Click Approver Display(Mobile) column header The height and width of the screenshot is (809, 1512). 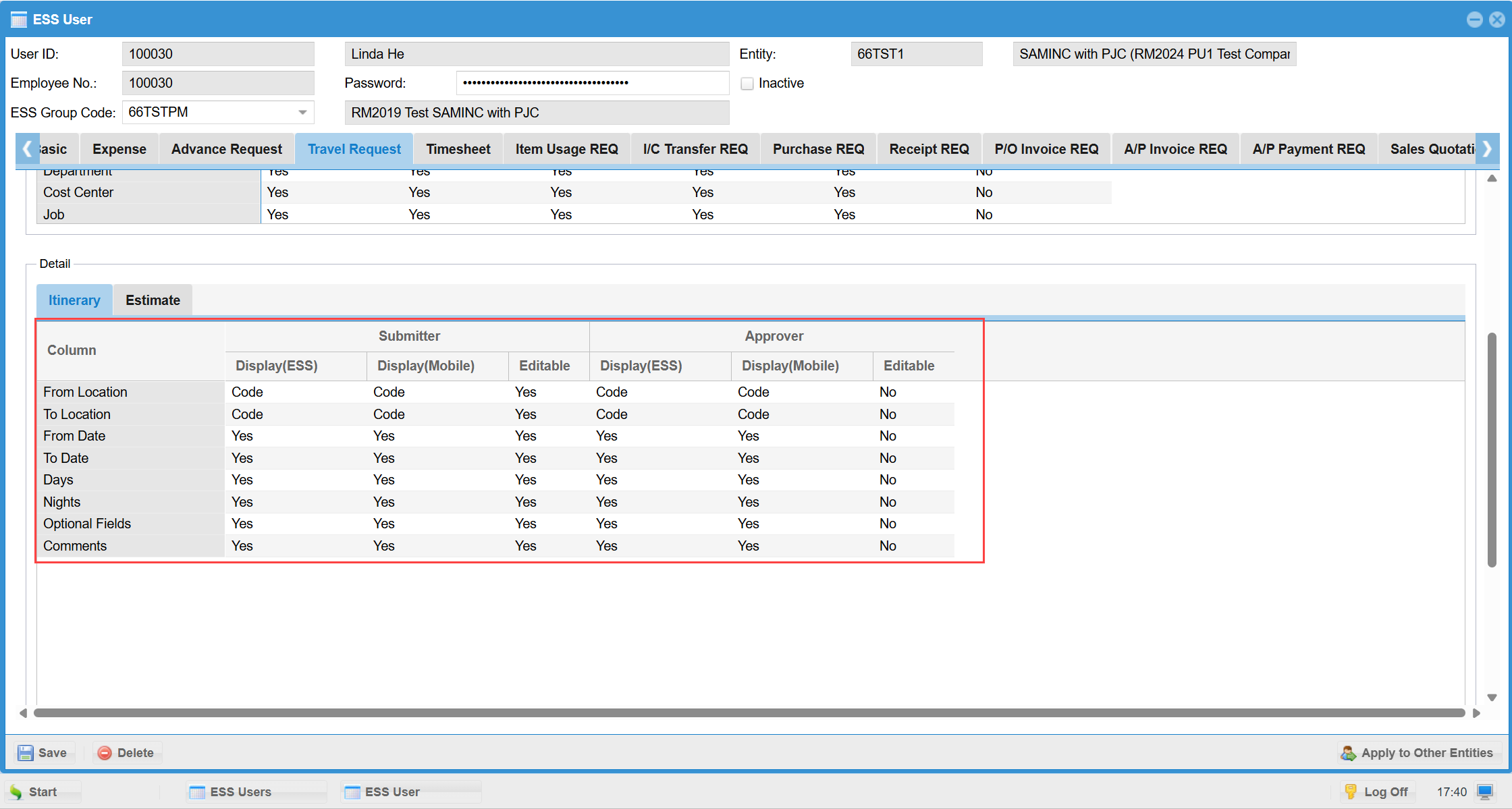pyautogui.click(x=802, y=366)
